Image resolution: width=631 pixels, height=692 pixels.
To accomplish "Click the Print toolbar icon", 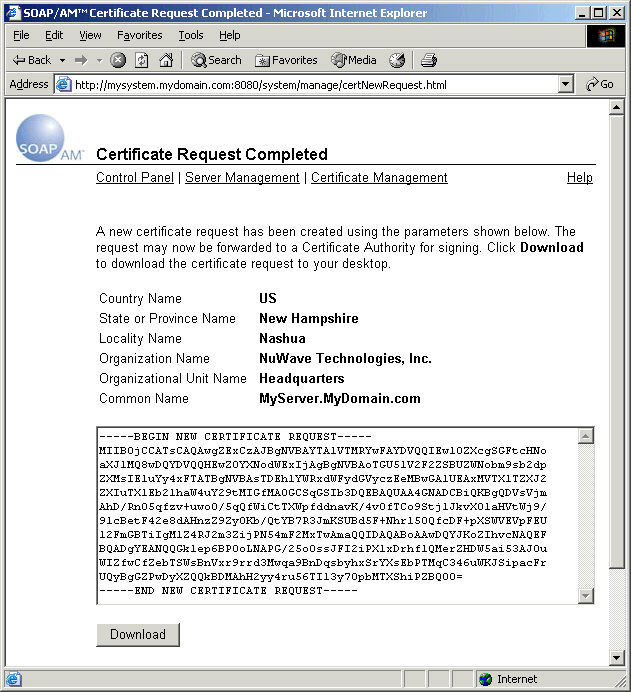I will (429, 60).
